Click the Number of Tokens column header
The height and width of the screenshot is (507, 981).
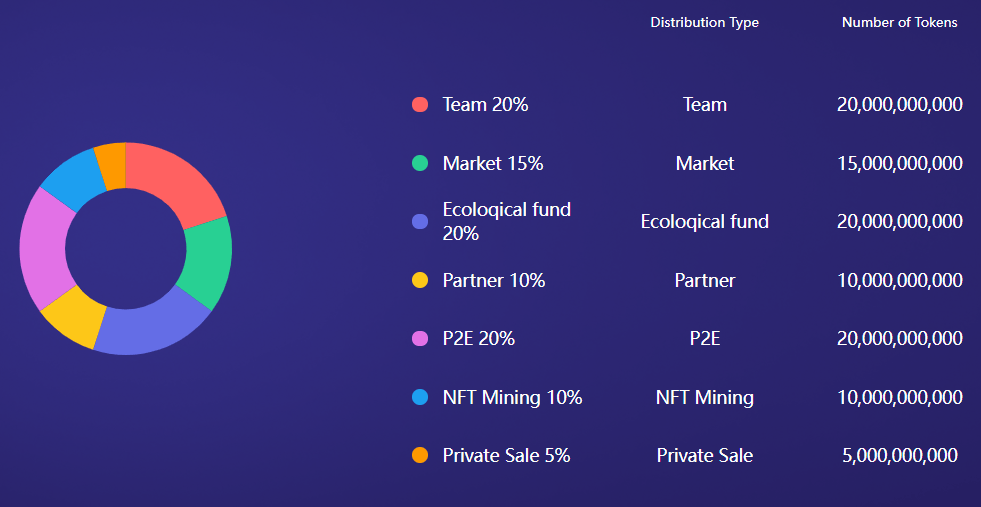tap(899, 22)
